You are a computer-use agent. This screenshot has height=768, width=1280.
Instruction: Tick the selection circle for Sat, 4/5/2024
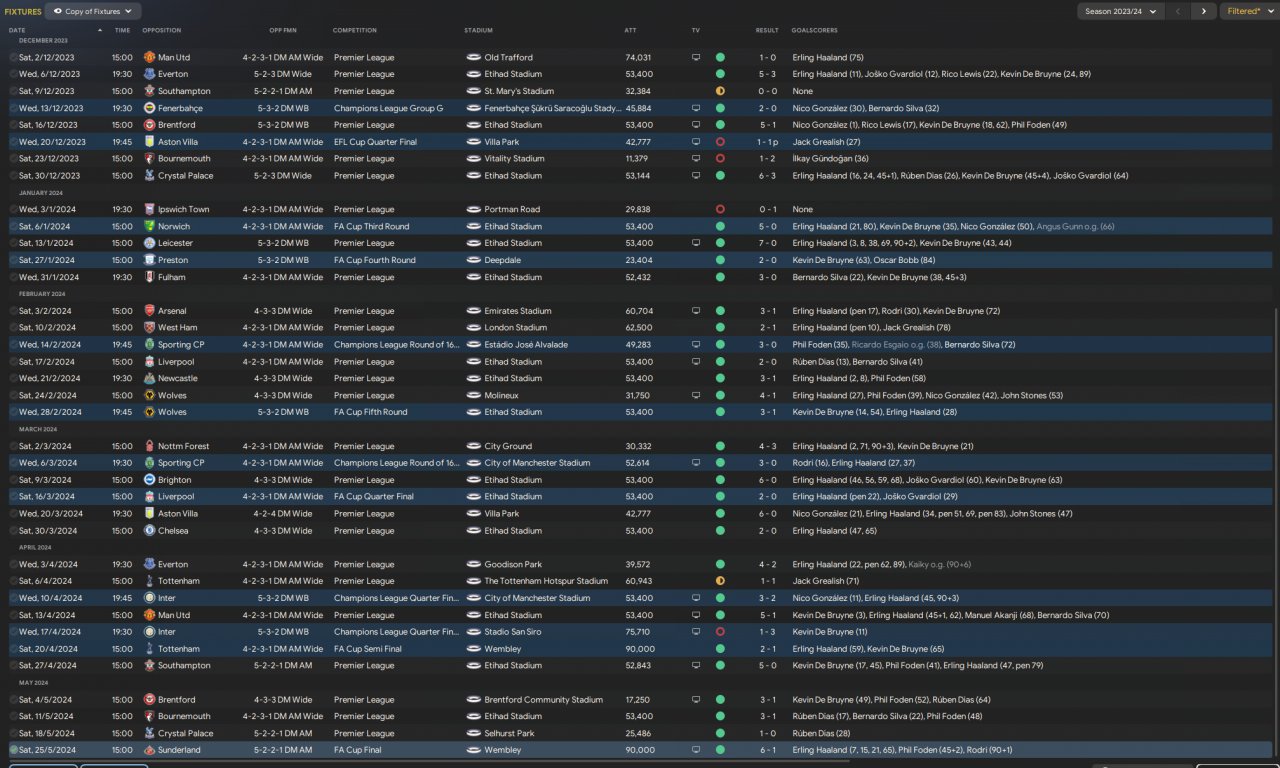tap(14, 699)
